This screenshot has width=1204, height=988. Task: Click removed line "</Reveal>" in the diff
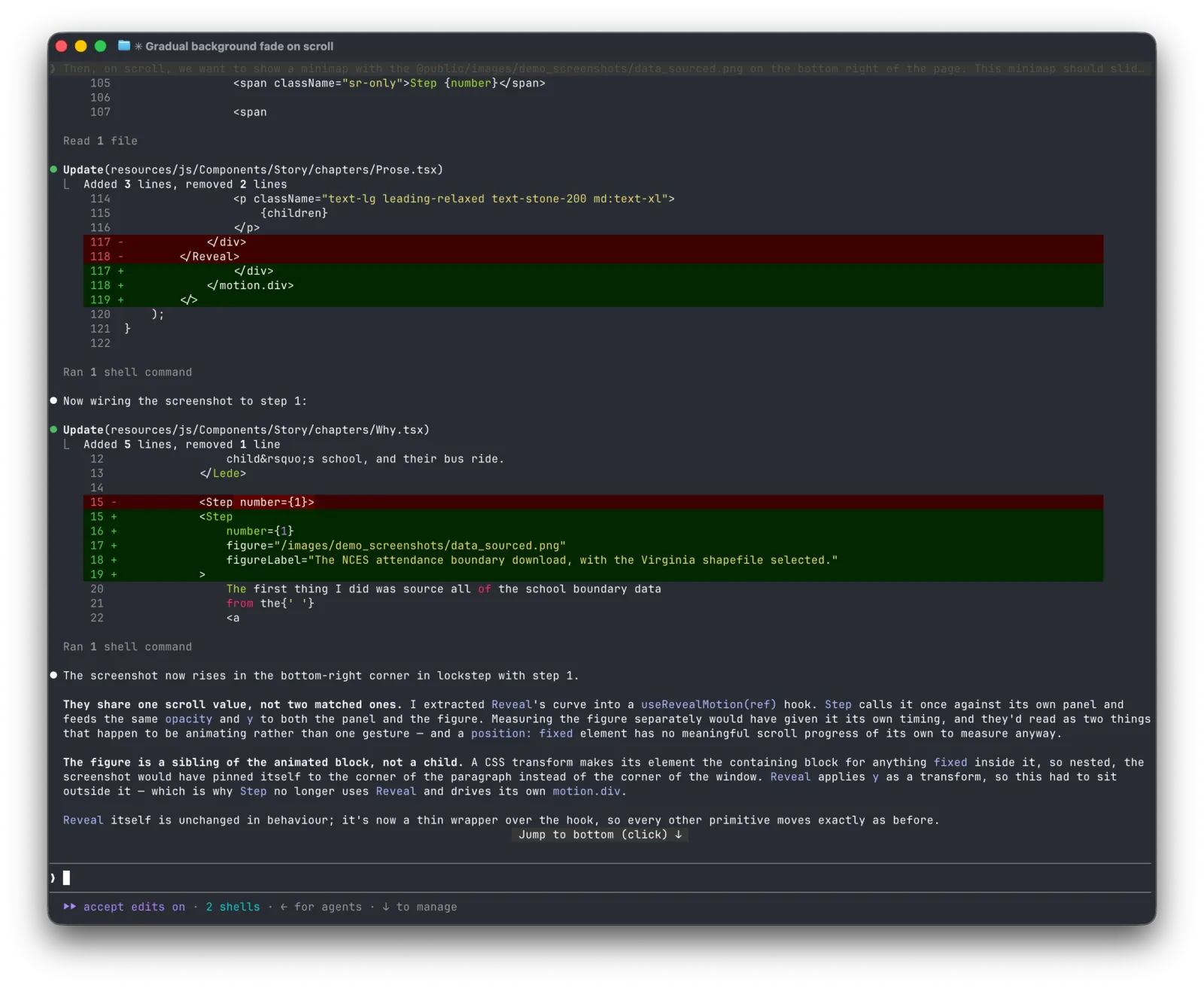click(x=593, y=257)
